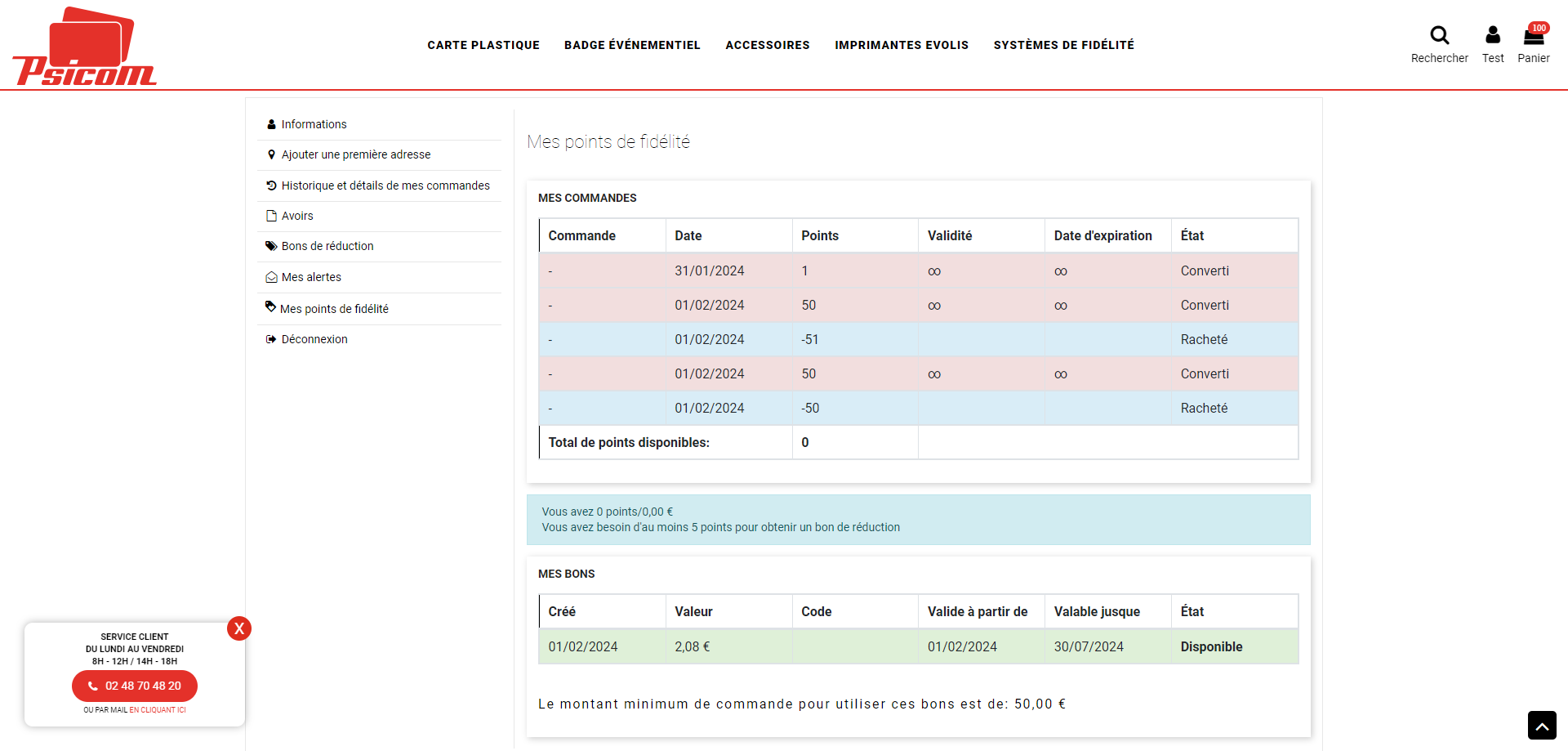Viewport: 1568px width, 751px height.
Task: Click the 'en cliquant ici' mail link
Action: tap(158, 710)
